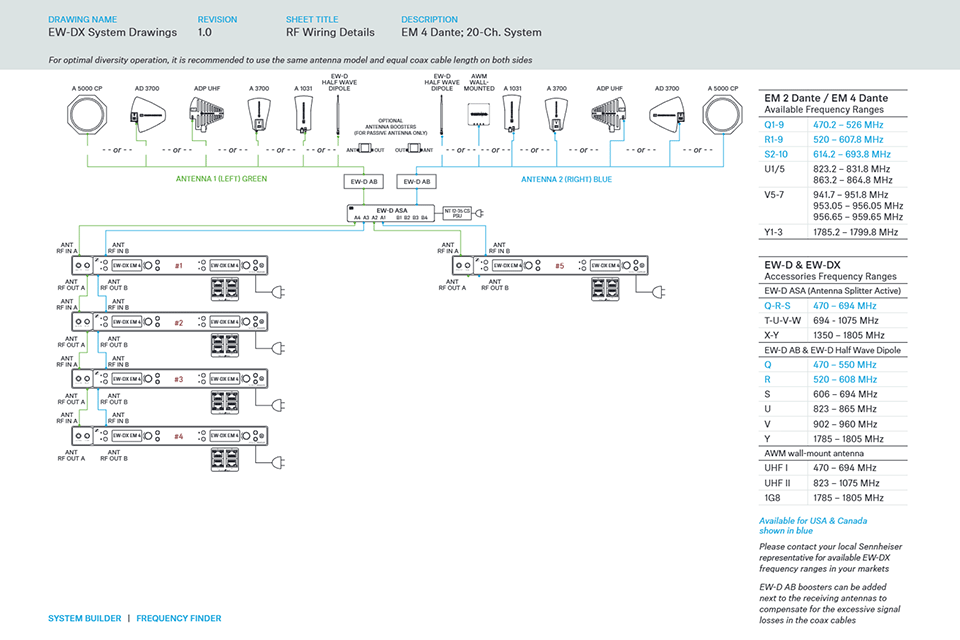Click the power plug of receiver #2
The width and height of the screenshot is (960, 640).
tap(279, 348)
